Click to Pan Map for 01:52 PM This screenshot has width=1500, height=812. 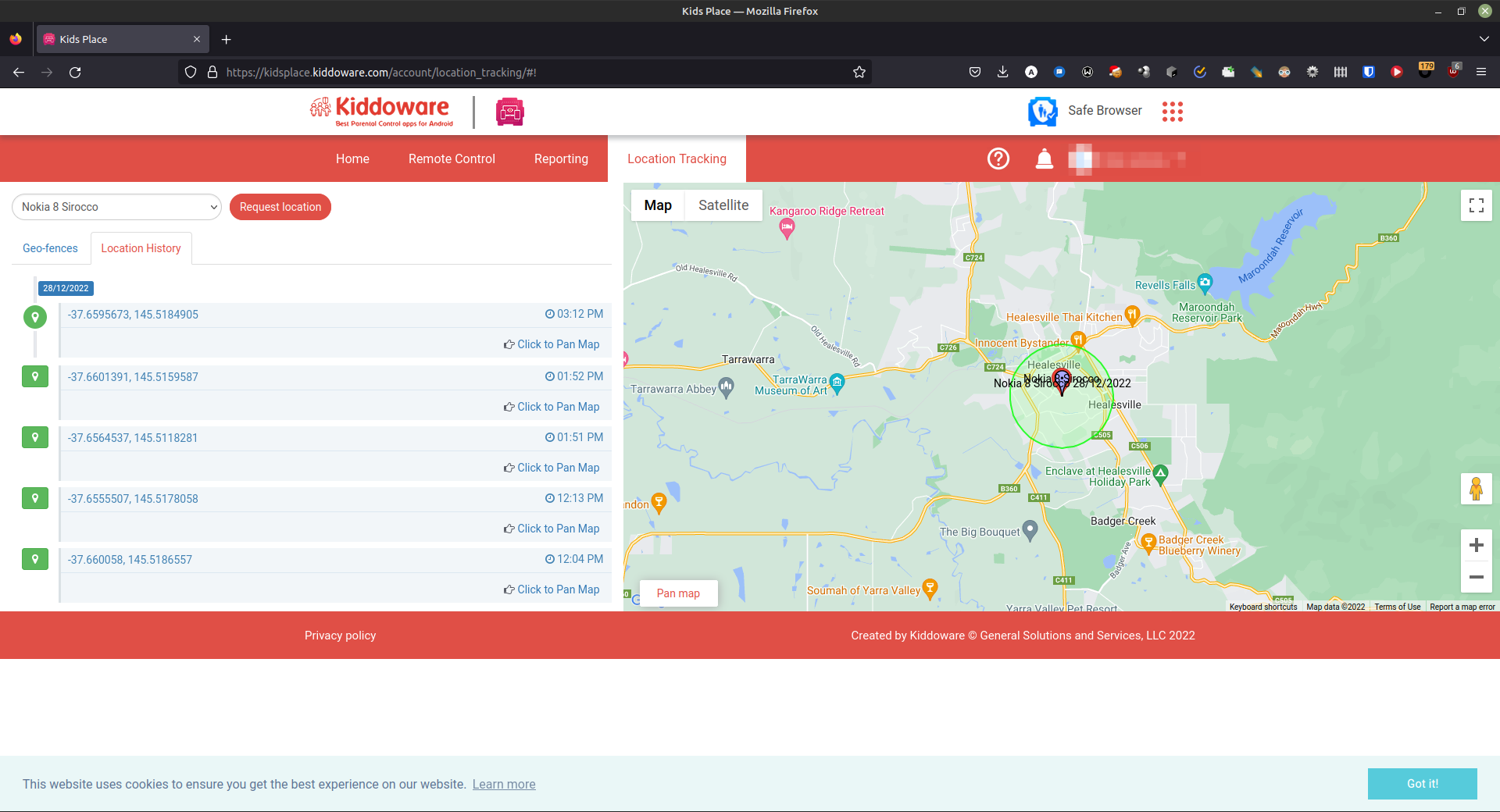pos(552,407)
